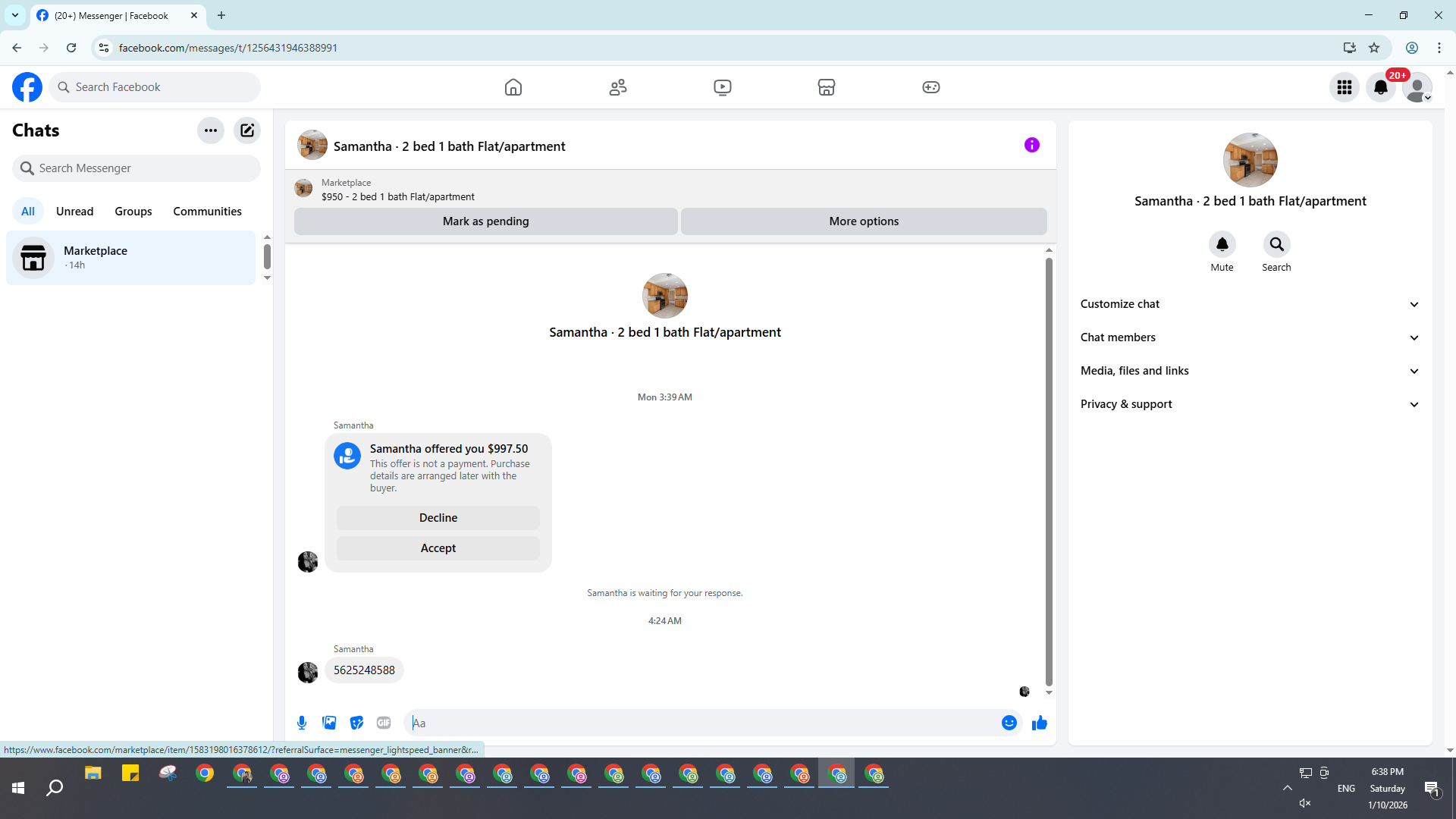1456x819 pixels.
Task: Toggle the purple conversation information button
Action: pyautogui.click(x=1031, y=145)
